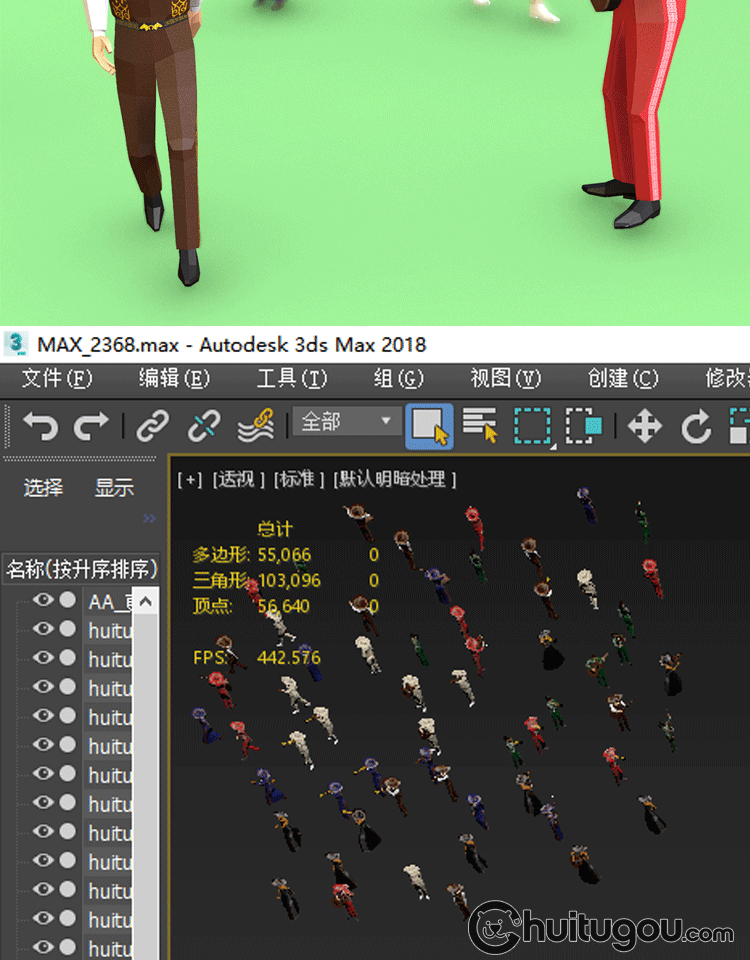Screen dimensions: 750x960
Task: Open the [标准] viewport quality menu
Action: point(299,479)
